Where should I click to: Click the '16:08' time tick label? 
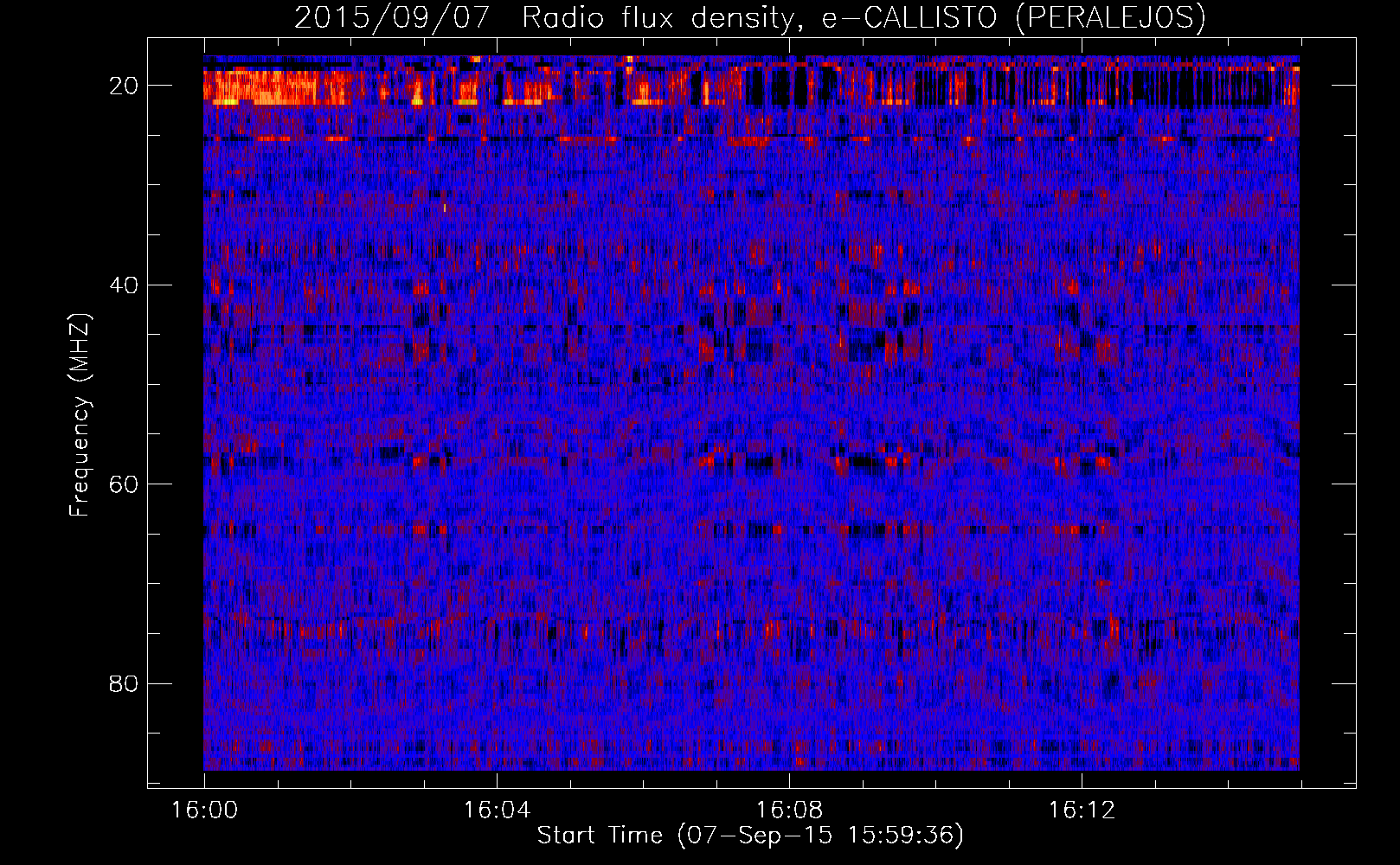click(789, 811)
